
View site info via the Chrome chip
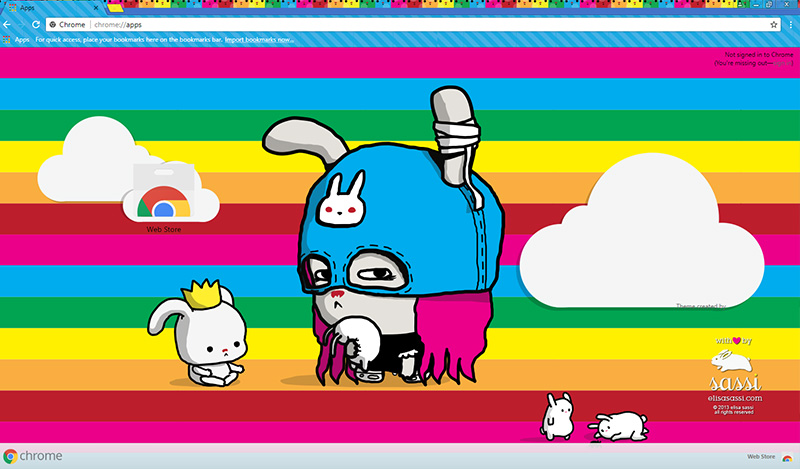(x=67, y=24)
